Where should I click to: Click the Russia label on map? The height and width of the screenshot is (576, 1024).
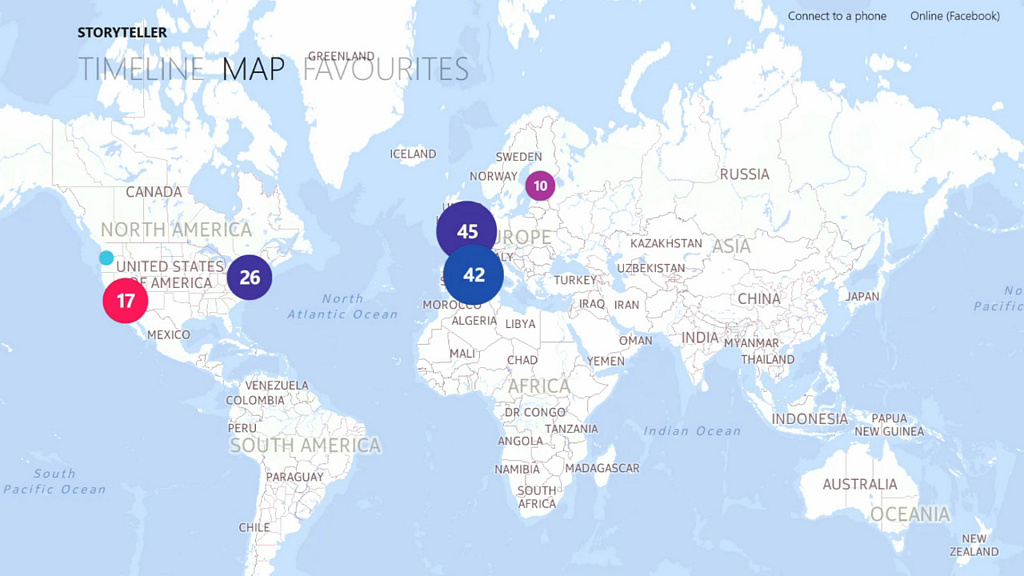pyautogui.click(x=744, y=174)
